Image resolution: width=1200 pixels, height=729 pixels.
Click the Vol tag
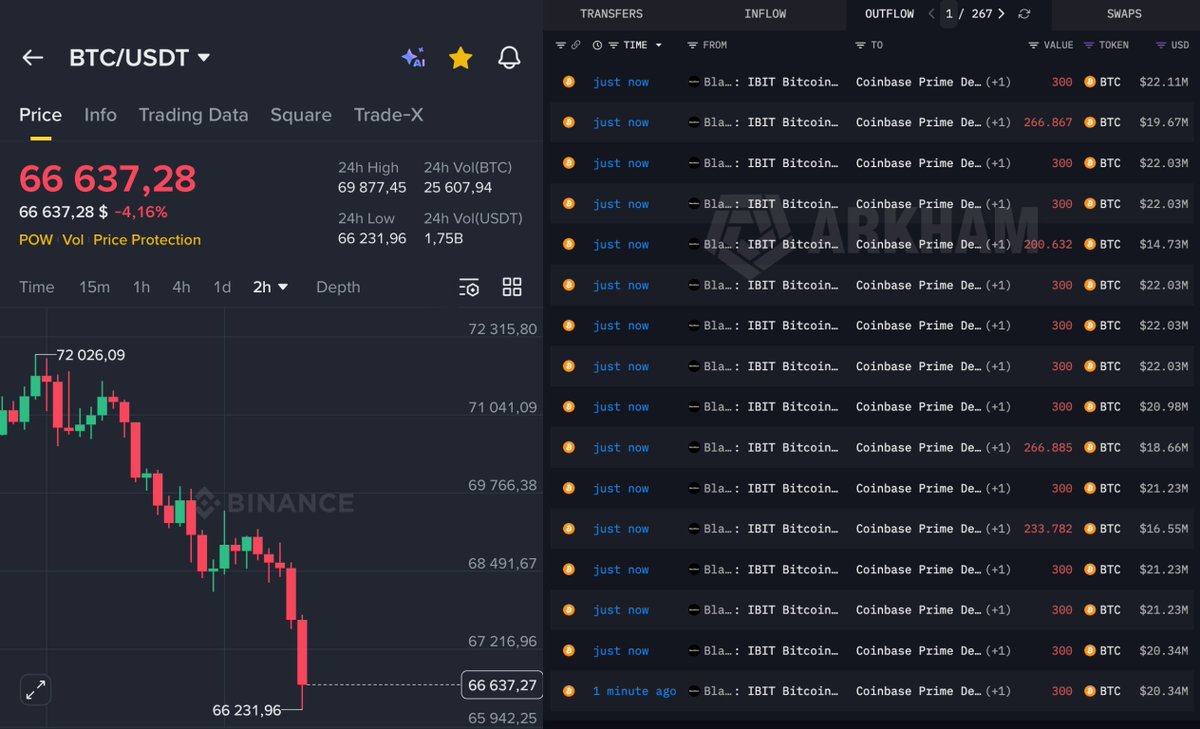tap(73, 240)
